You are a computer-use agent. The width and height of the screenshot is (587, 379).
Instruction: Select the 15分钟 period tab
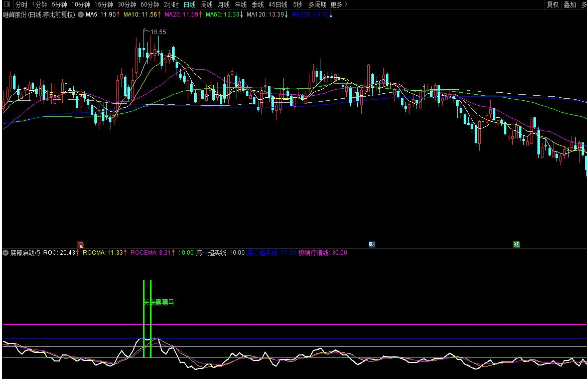104,4
